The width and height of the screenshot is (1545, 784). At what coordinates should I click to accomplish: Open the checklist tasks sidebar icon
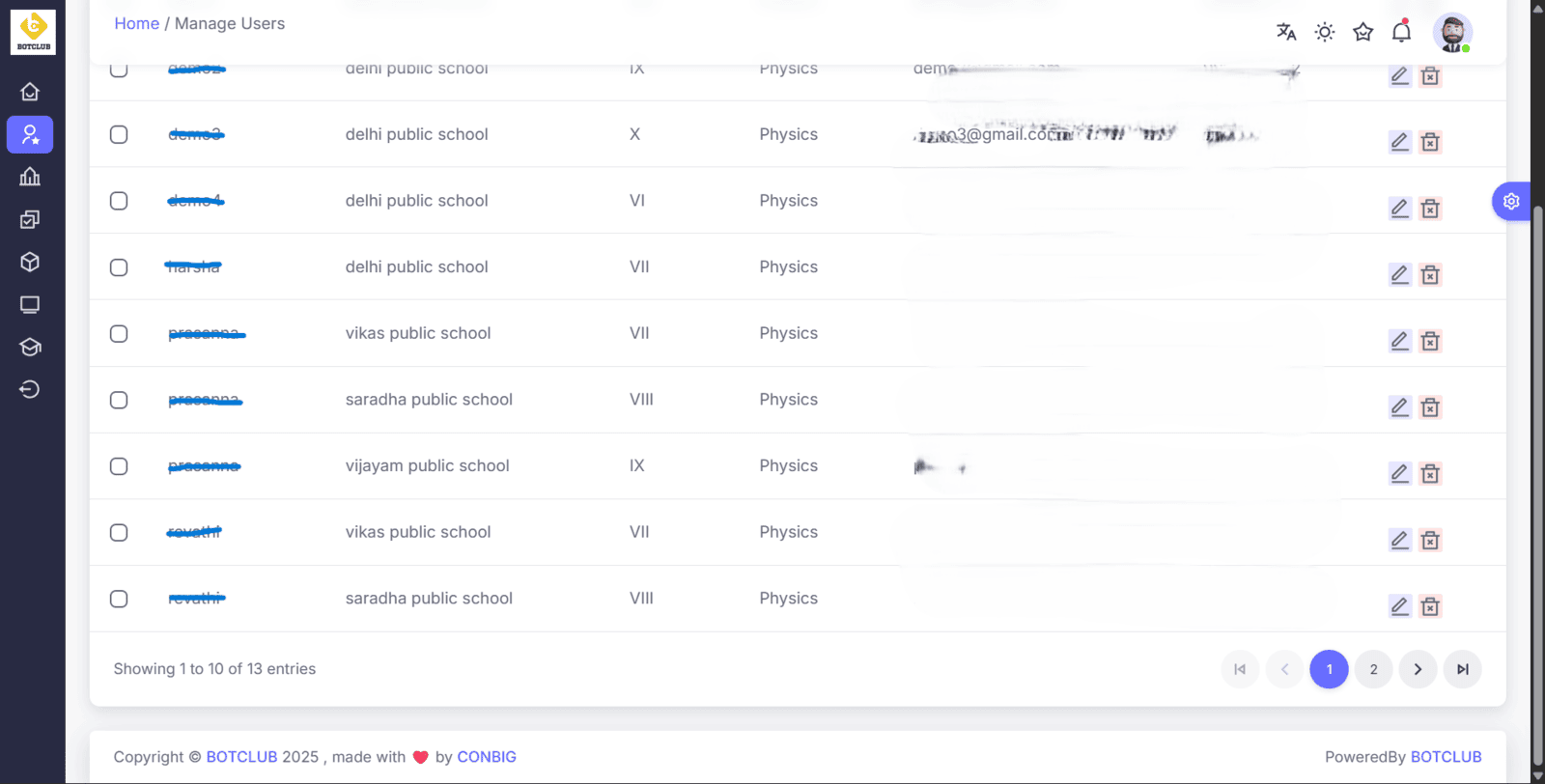[30, 219]
